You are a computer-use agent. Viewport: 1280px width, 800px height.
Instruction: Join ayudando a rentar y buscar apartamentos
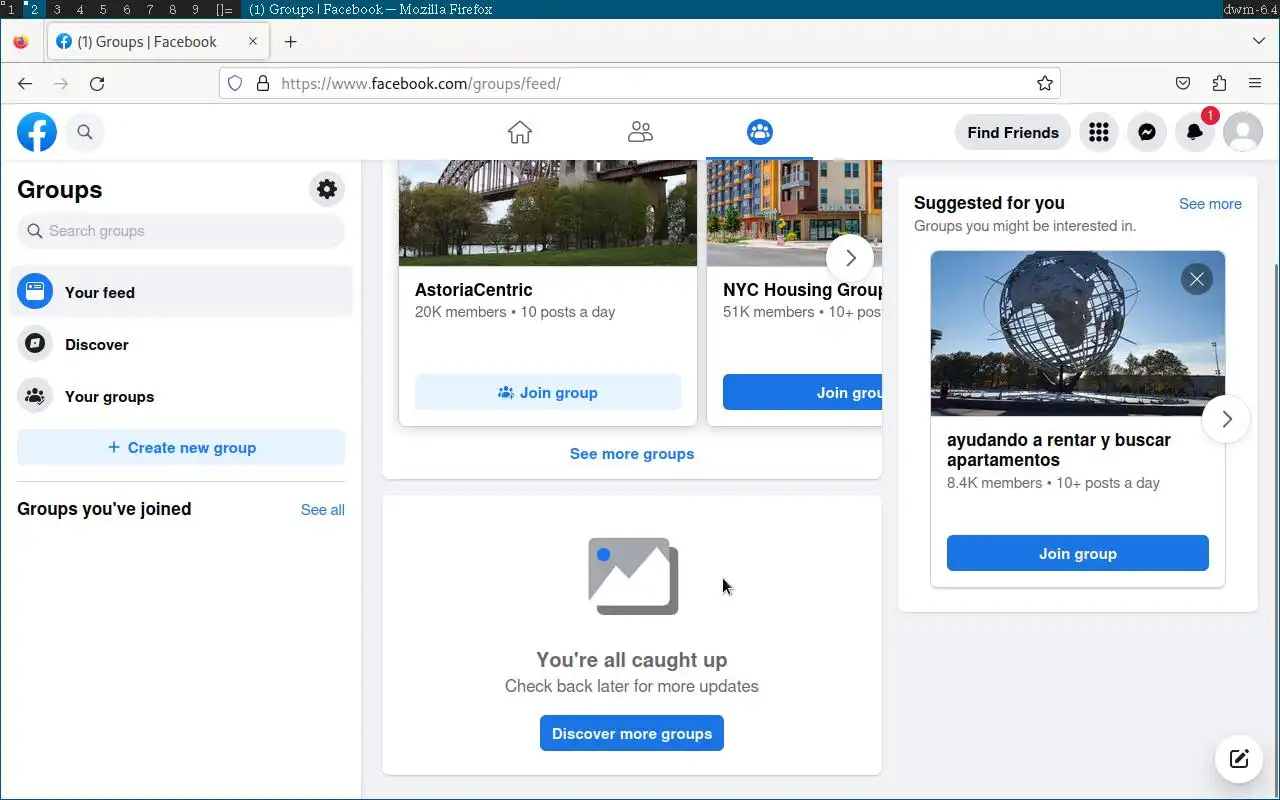point(1078,553)
